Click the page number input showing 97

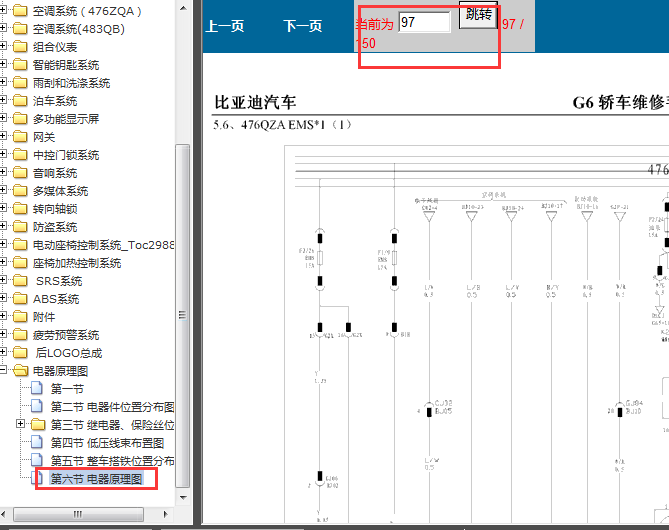click(424, 22)
